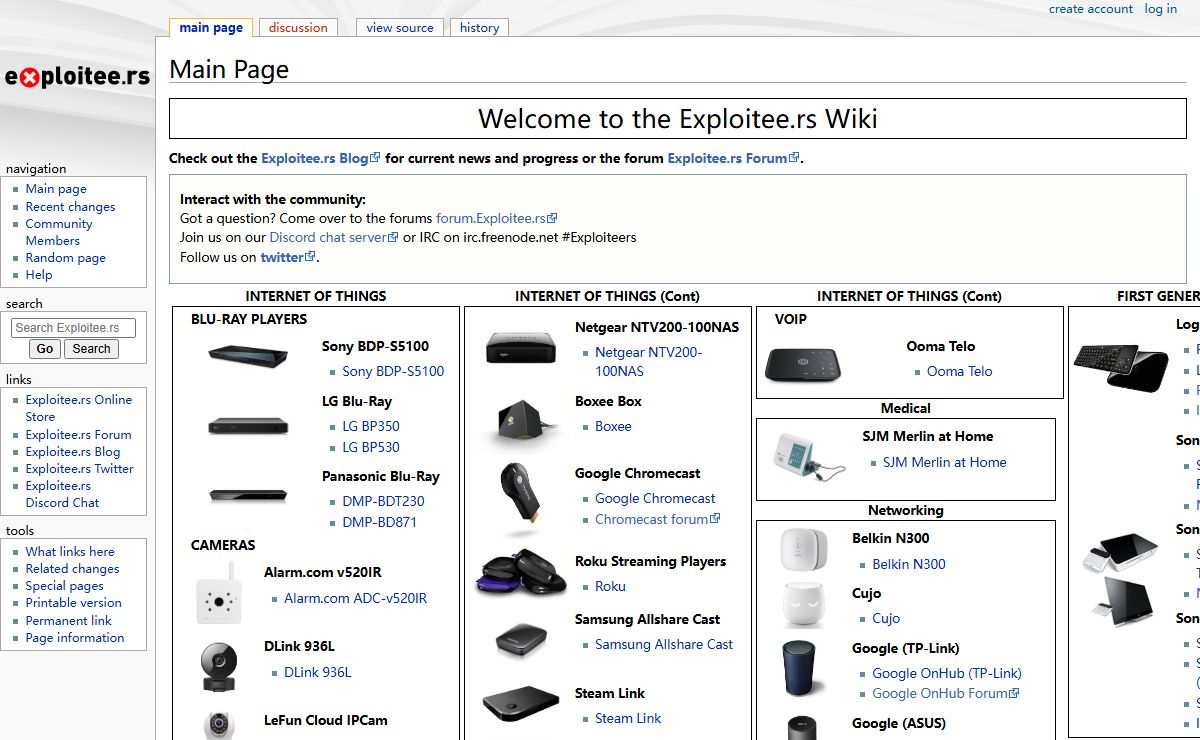The width and height of the screenshot is (1200, 740).
Task: Click the Exploitee.rs site logo
Action: [x=77, y=77]
